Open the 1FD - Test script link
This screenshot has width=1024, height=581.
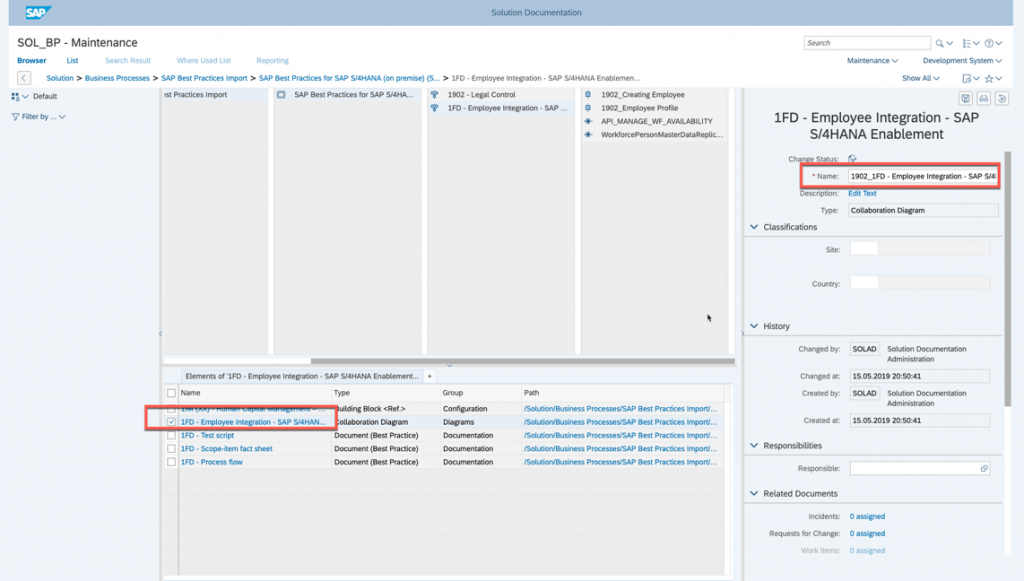207,435
